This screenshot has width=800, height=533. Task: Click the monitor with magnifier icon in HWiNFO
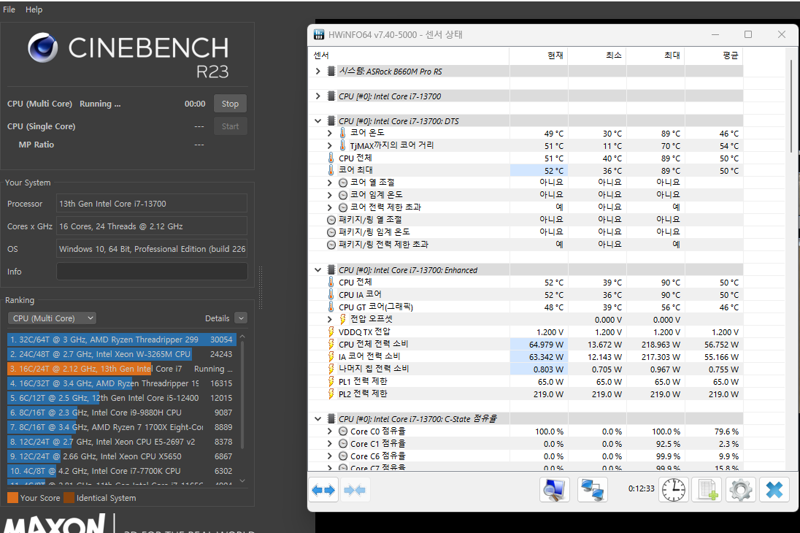555,490
